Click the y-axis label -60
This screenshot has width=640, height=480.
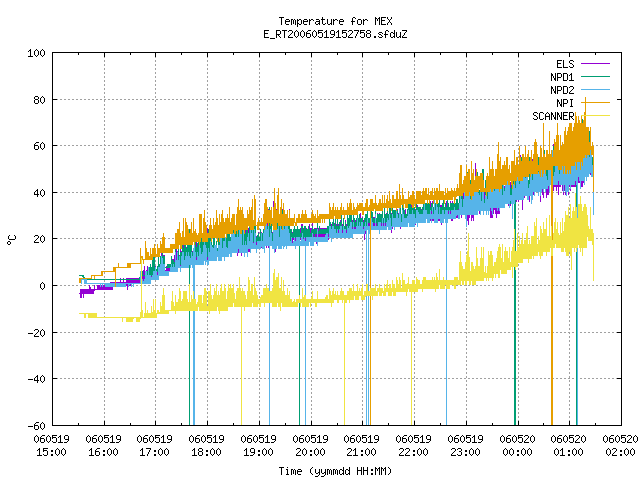36,426
